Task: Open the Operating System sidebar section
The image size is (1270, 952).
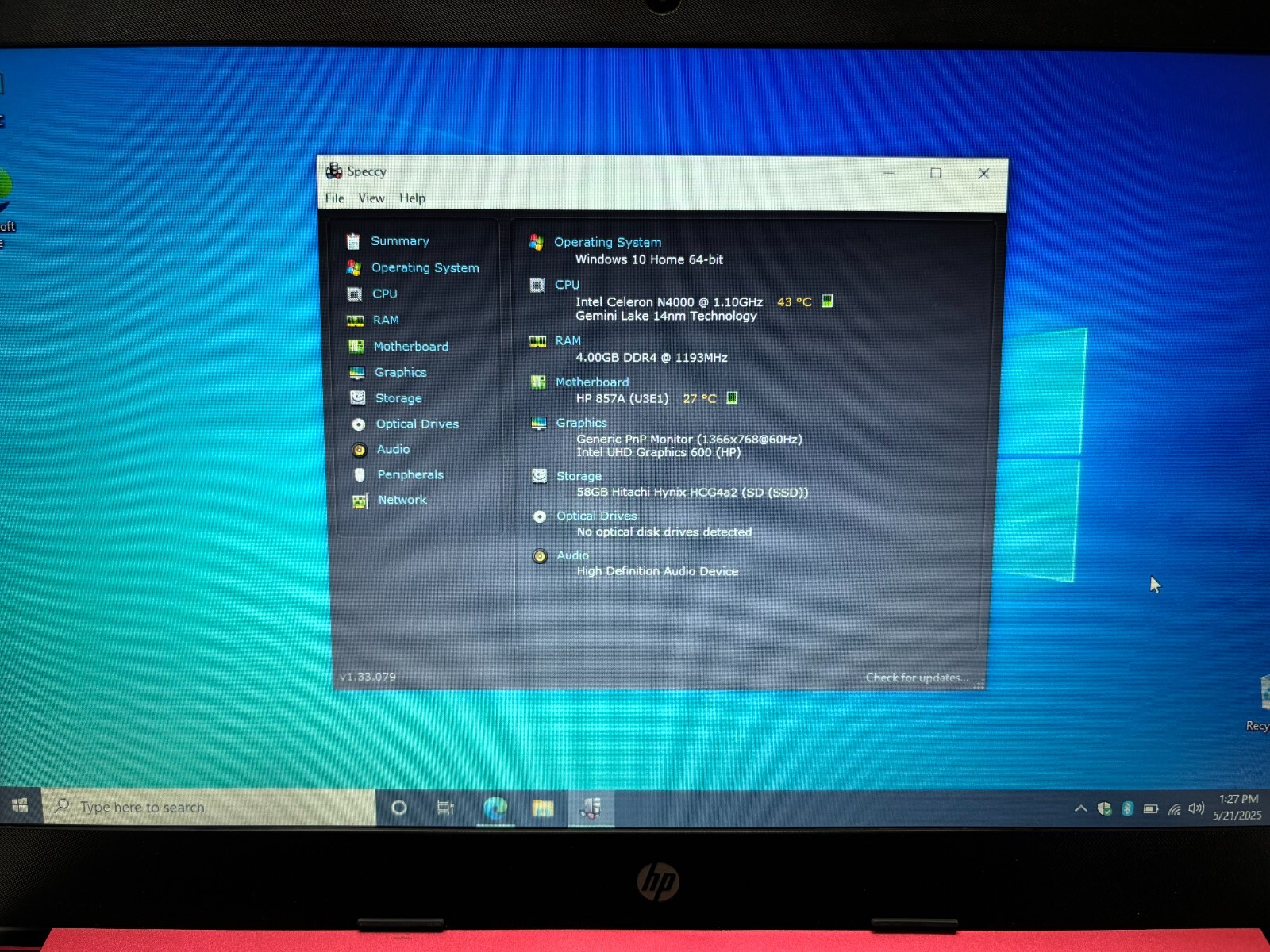Action: pos(425,267)
